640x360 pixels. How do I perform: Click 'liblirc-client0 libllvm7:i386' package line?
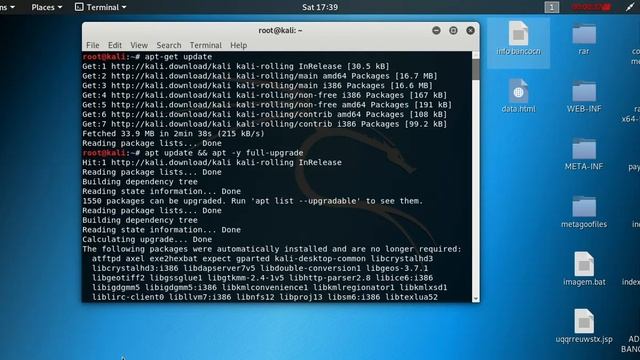(x=265, y=297)
